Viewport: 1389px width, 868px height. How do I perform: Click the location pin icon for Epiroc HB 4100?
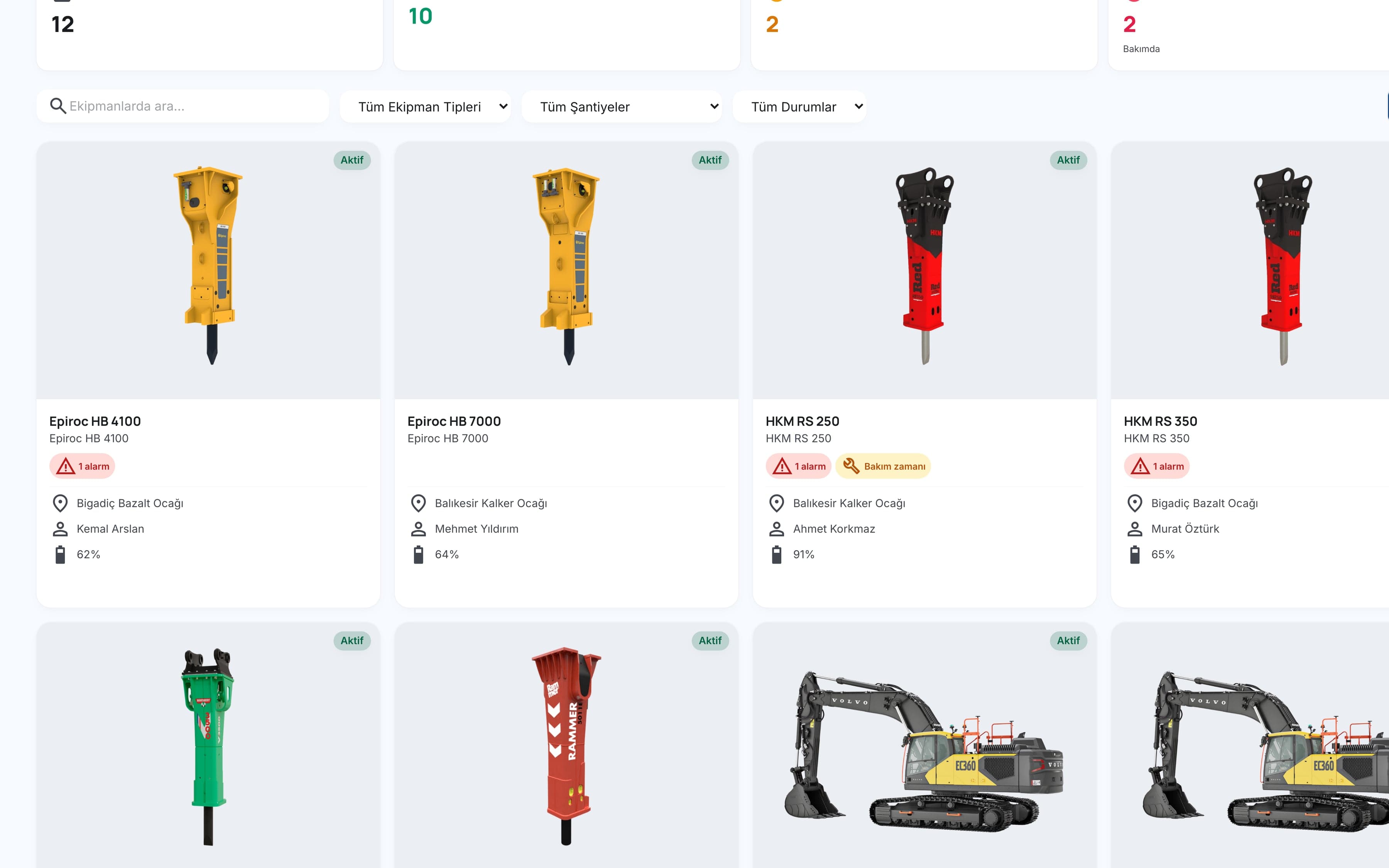coord(60,503)
